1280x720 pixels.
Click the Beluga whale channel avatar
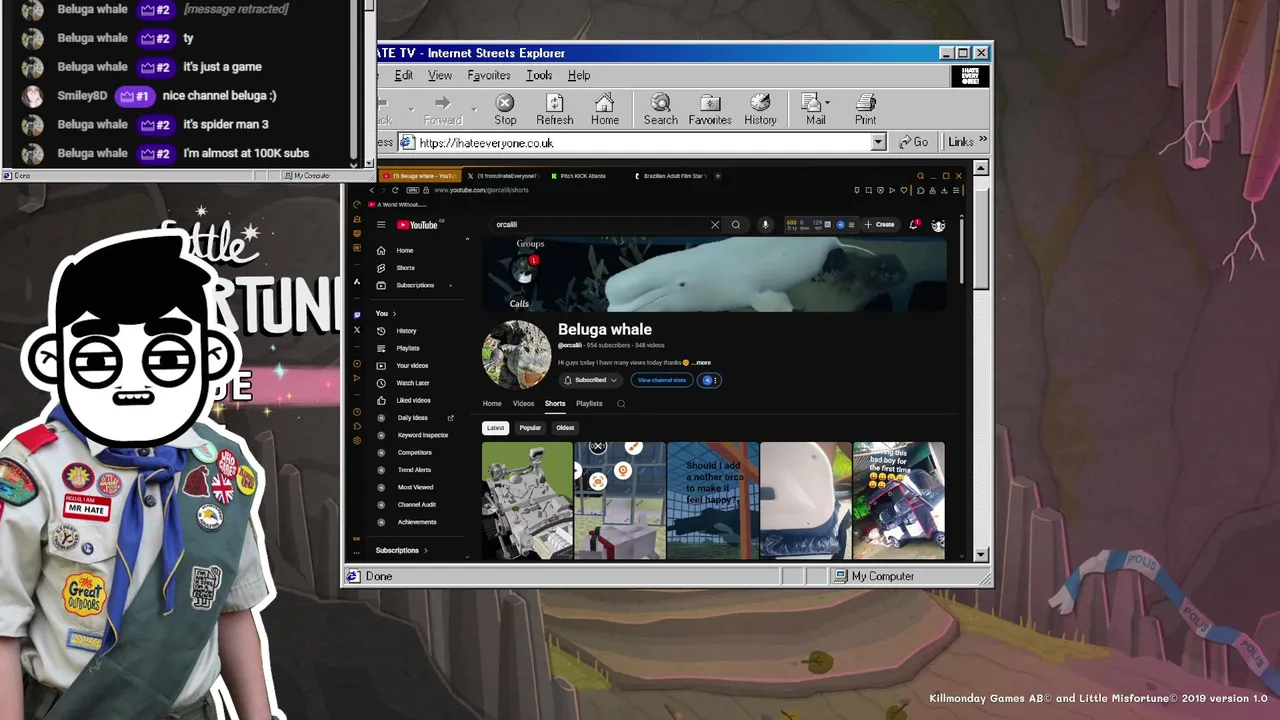point(516,355)
